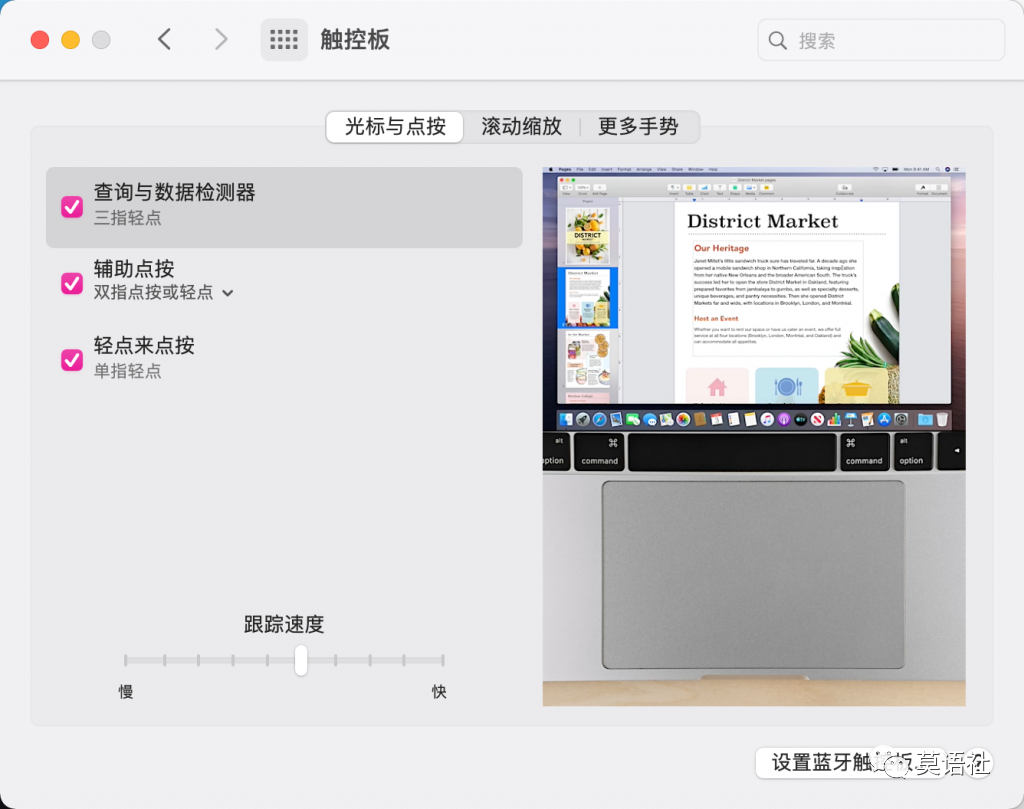Select the 光标与点按 tab
This screenshot has height=809, width=1024.
click(395, 127)
